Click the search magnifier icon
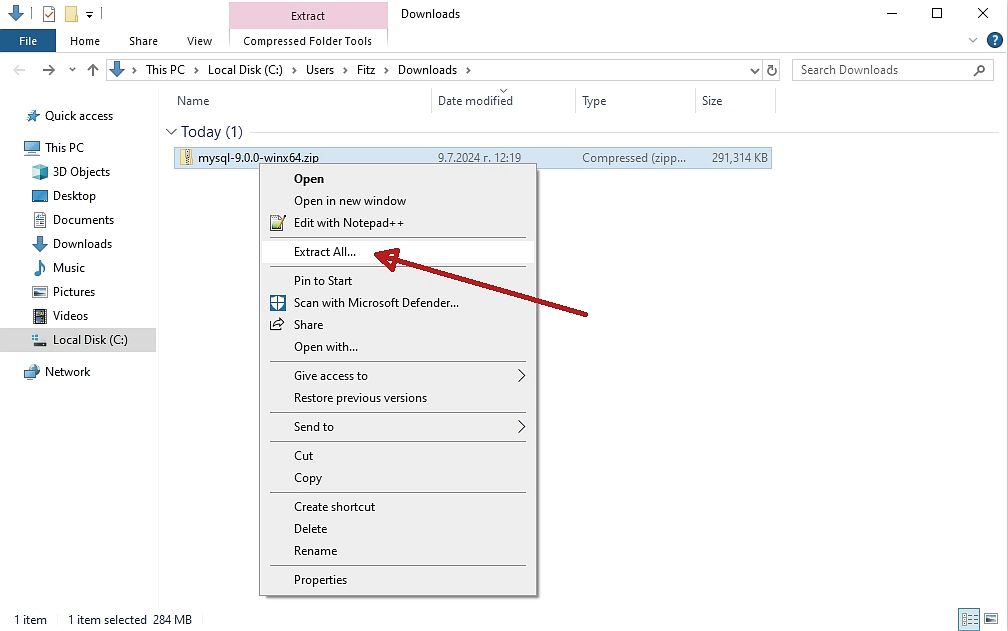This screenshot has width=1008, height=631. pyautogui.click(x=979, y=70)
